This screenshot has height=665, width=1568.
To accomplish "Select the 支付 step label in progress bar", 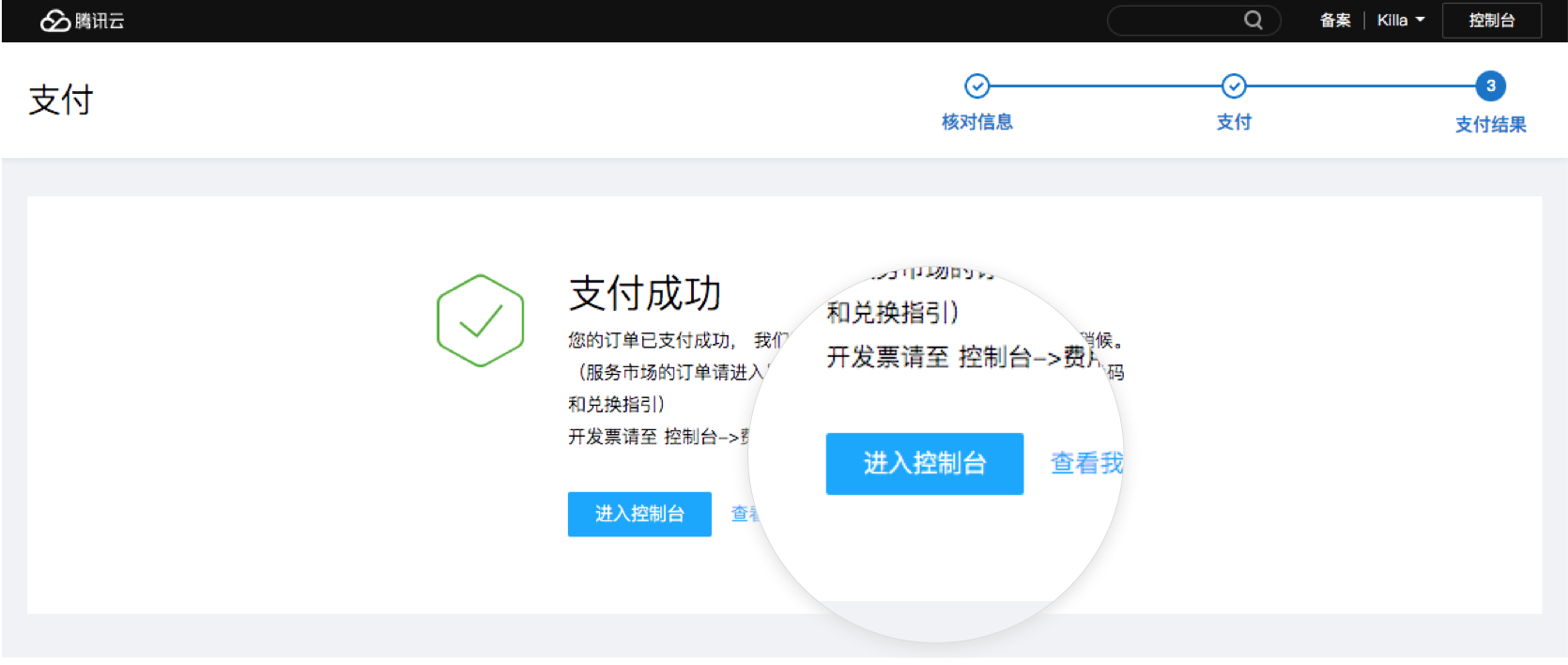I will coord(1233,122).
